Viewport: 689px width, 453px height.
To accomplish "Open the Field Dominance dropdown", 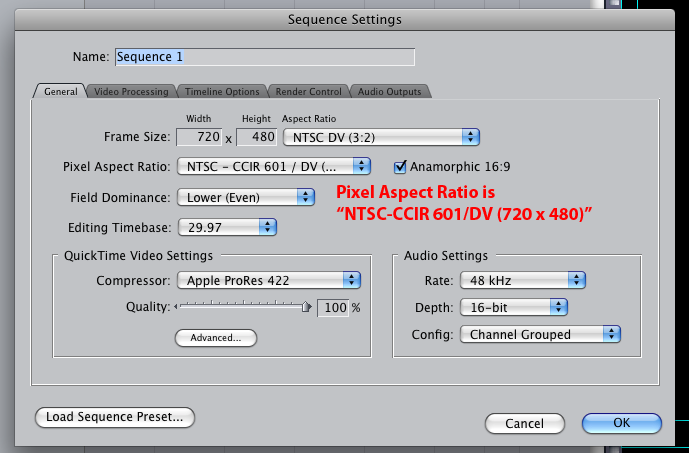I will [x=245, y=197].
